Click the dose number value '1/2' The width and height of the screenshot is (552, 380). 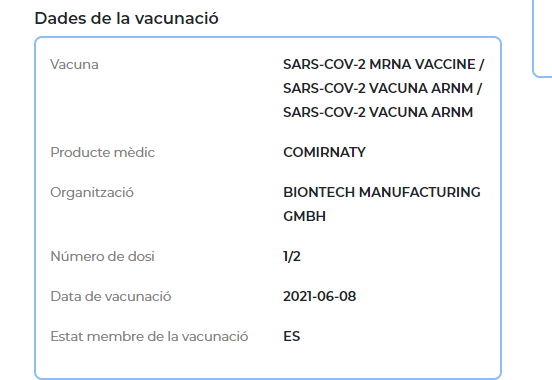pyautogui.click(x=292, y=256)
